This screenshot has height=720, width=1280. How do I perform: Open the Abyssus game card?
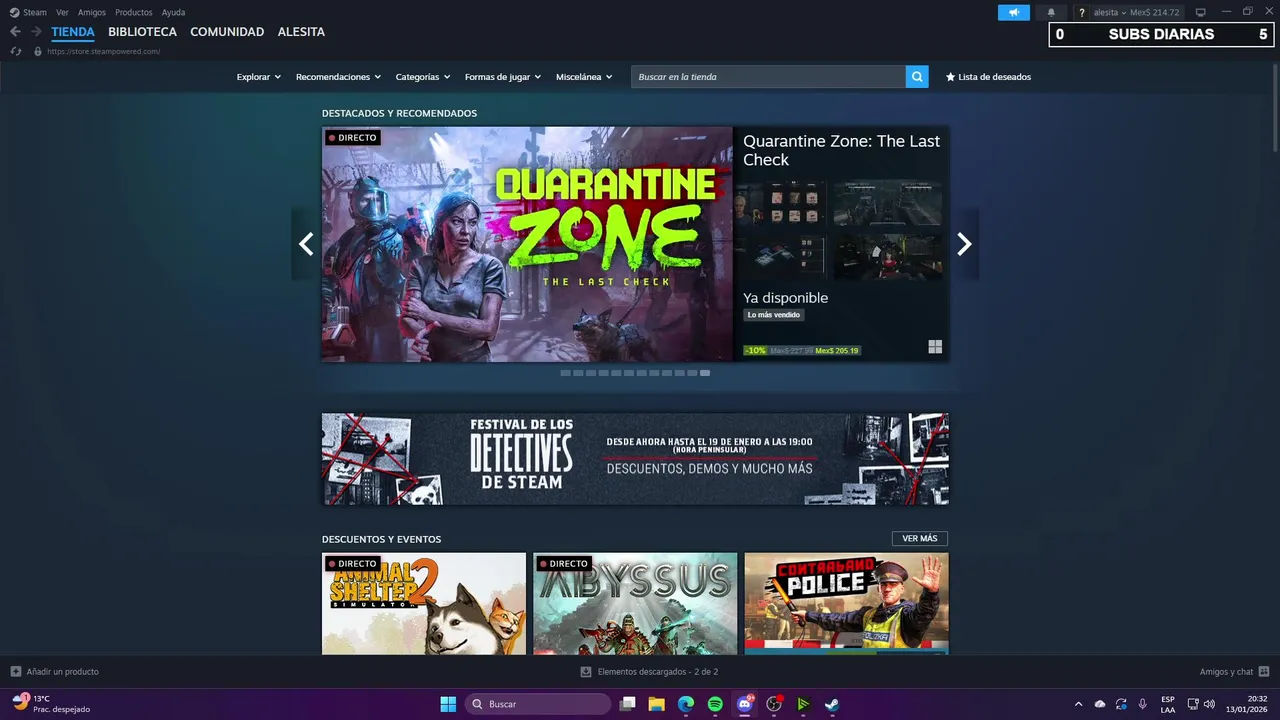[635, 604]
